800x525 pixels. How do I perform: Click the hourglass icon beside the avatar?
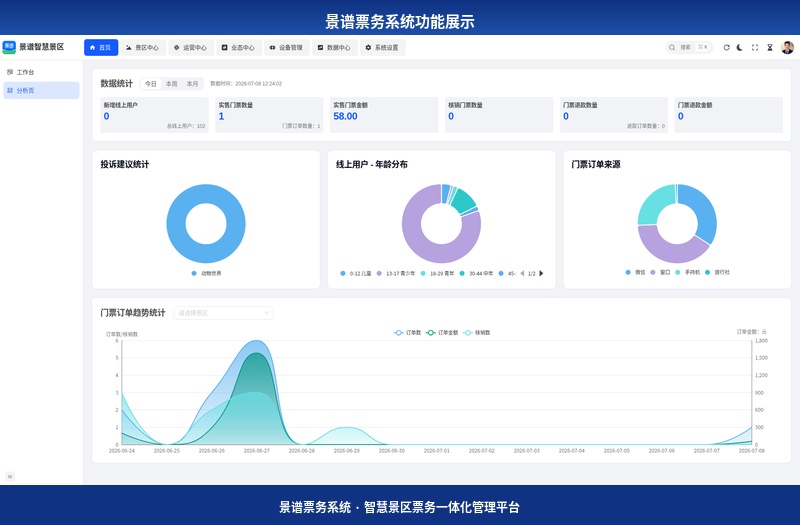point(770,47)
